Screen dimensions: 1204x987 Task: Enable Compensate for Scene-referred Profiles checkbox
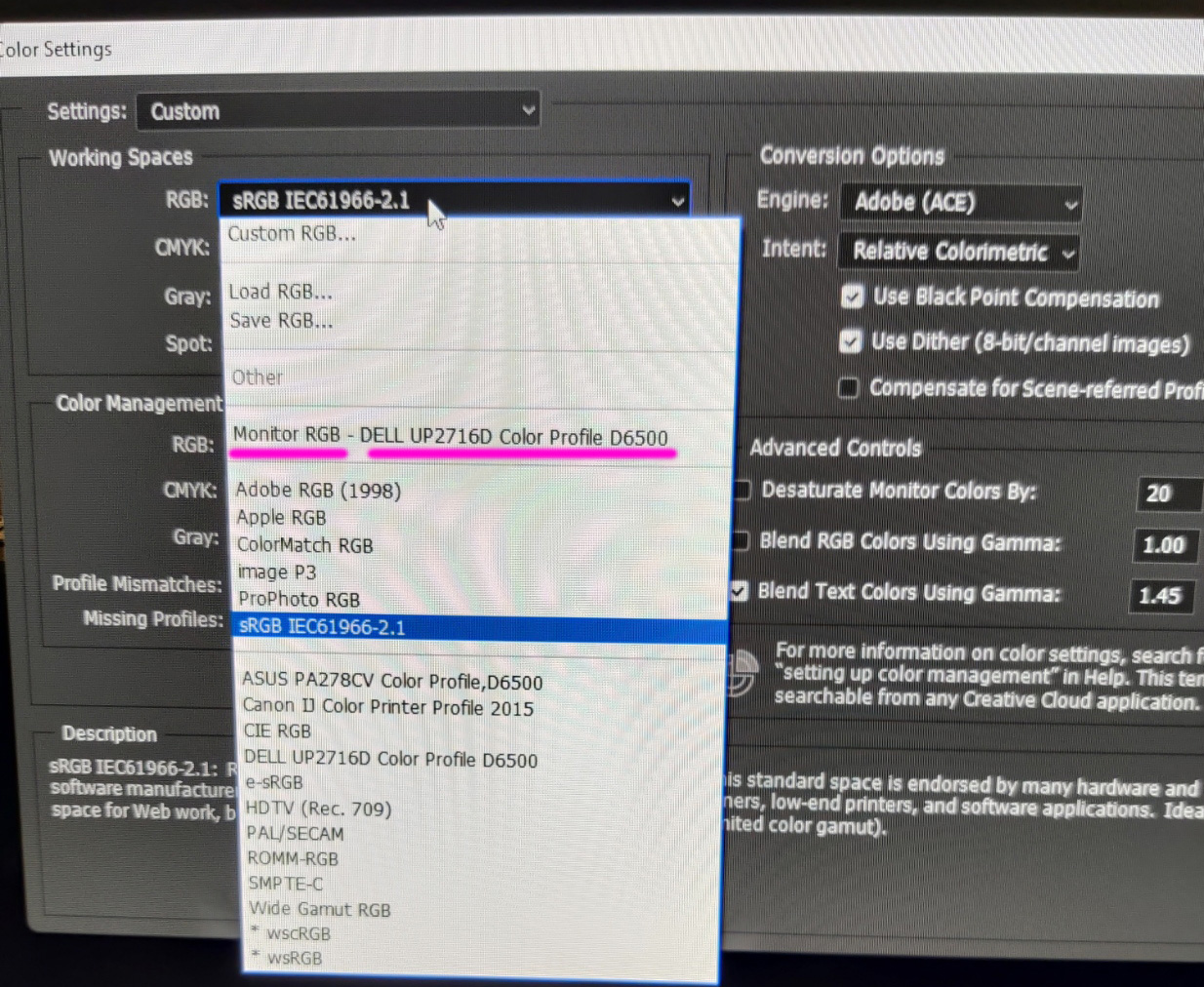(x=848, y=388)
